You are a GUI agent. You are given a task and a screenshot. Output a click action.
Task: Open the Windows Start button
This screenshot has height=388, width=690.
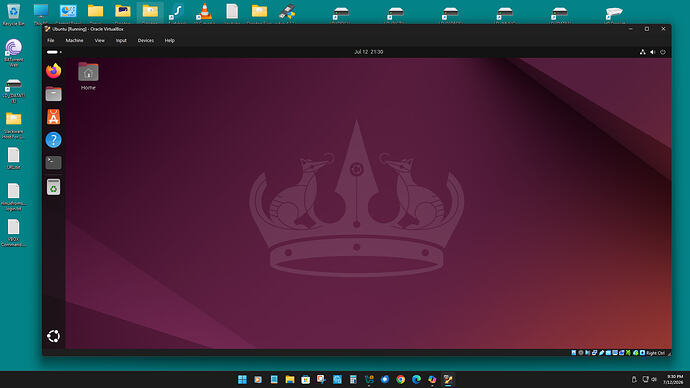[242, 379]
